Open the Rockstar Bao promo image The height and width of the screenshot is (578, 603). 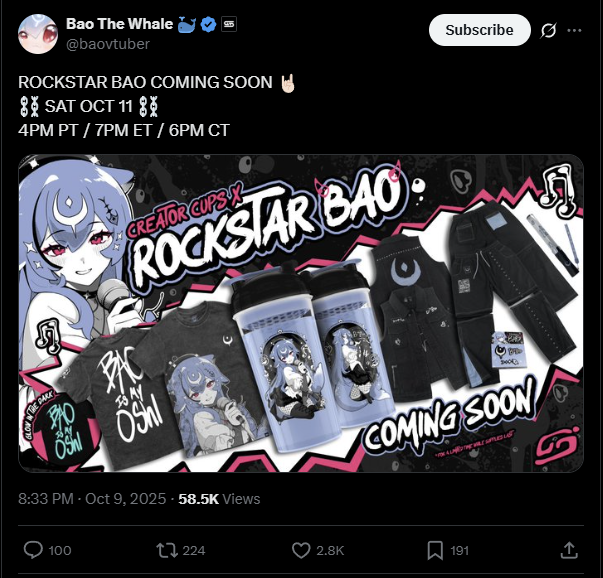click(x=301, y=313)
